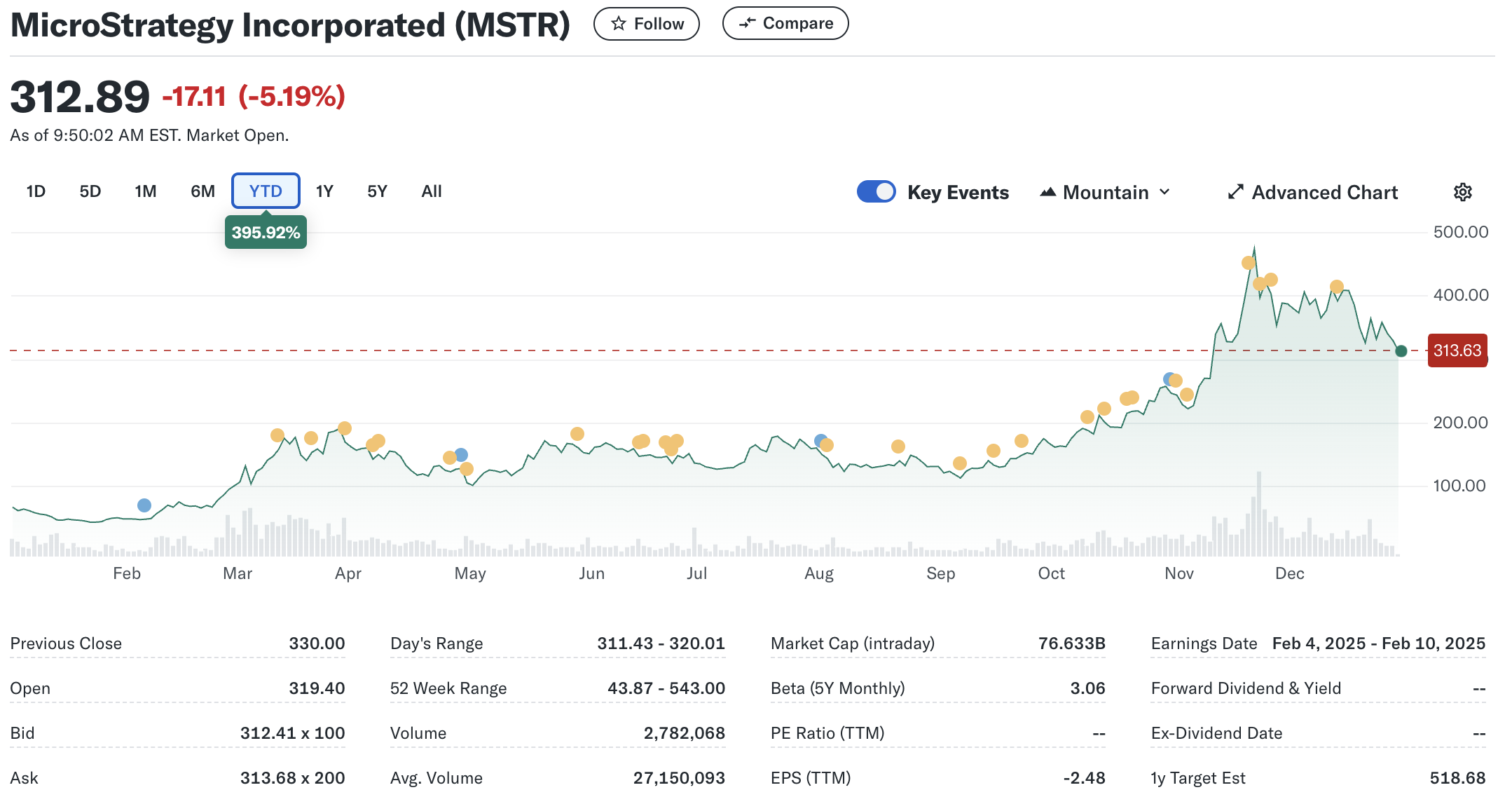The width and height of the screenshot is (1512, 804).
Task: Click the yellow event marker near April peak
Action: 345,427
